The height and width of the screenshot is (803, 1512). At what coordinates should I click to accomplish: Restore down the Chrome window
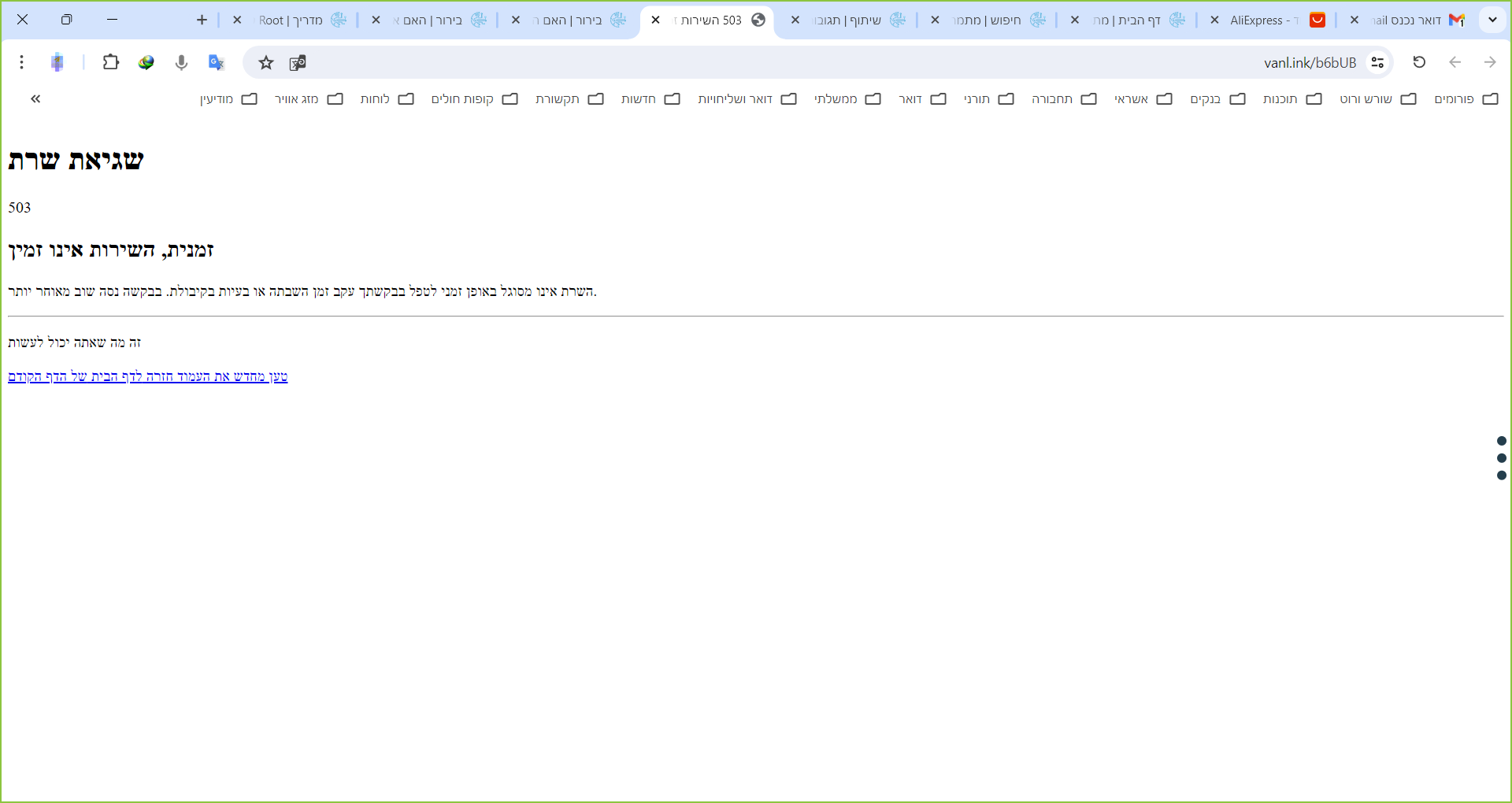pyautogui.click(x=66, y=20)
